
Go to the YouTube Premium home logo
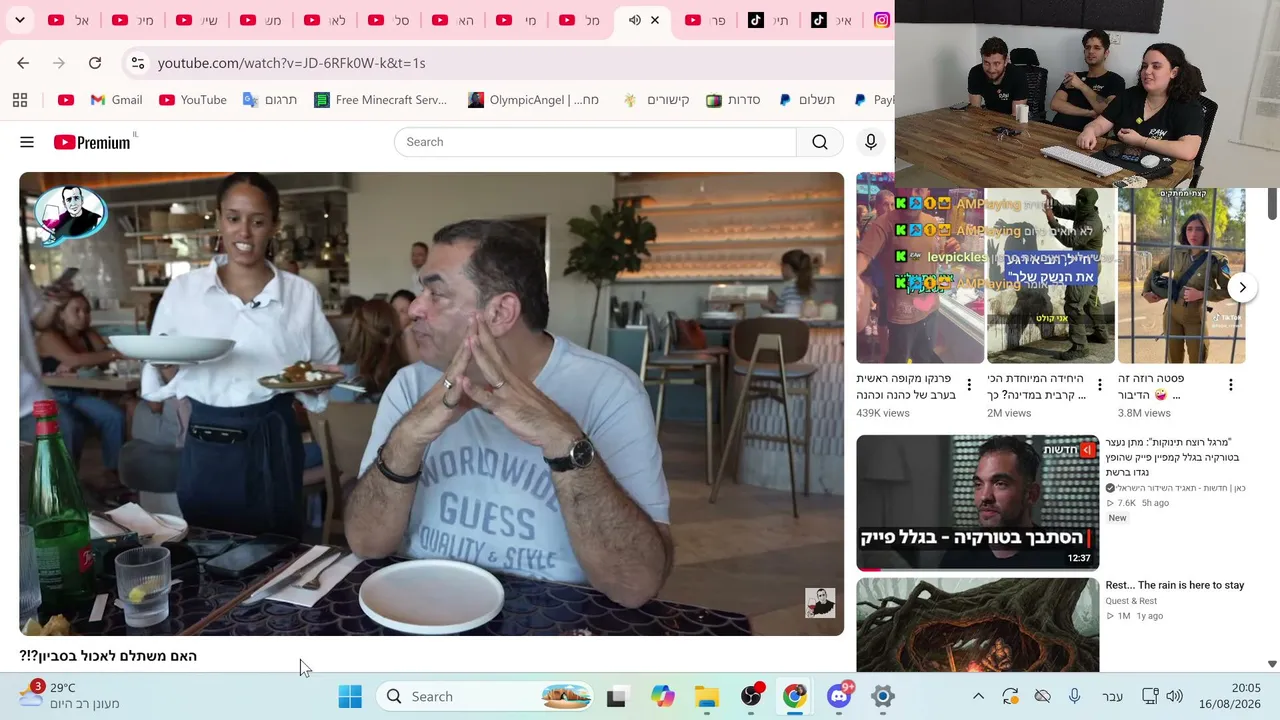tap(92, 142)
